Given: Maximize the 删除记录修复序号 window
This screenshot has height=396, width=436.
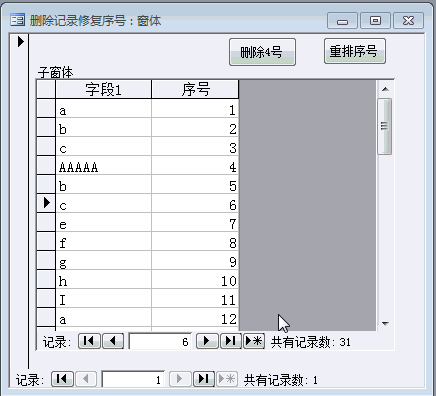Looking at the screenshot, I should click(x=375, y=21).
